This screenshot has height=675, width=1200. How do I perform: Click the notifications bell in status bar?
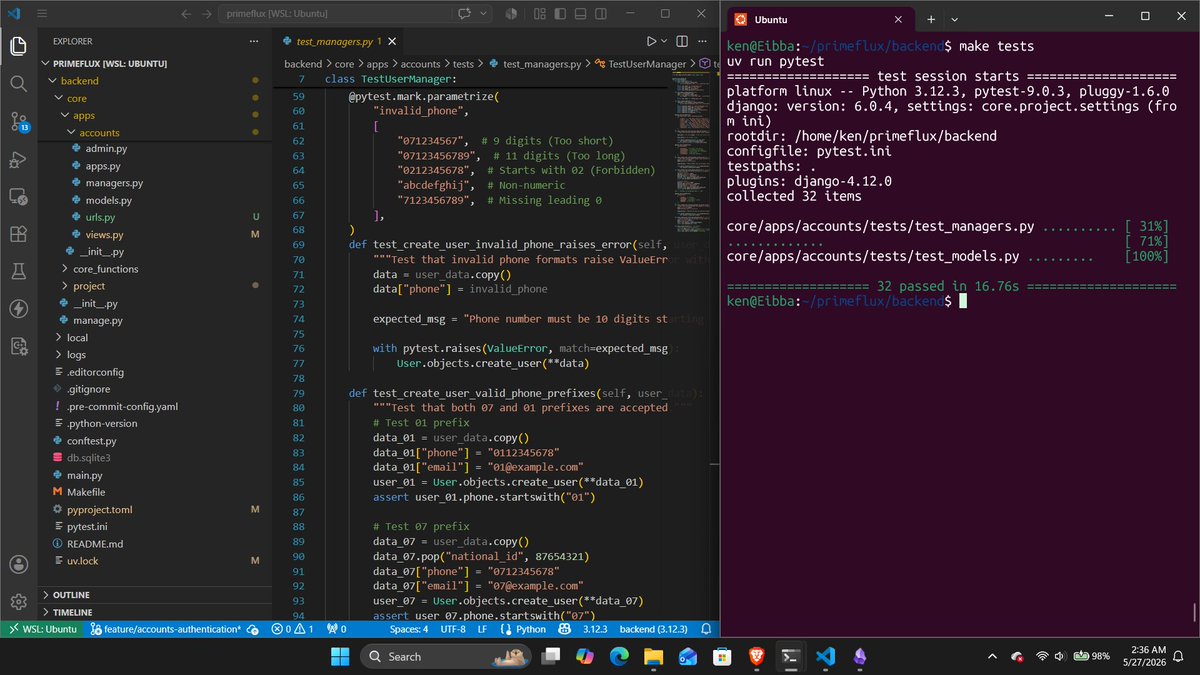706,629
